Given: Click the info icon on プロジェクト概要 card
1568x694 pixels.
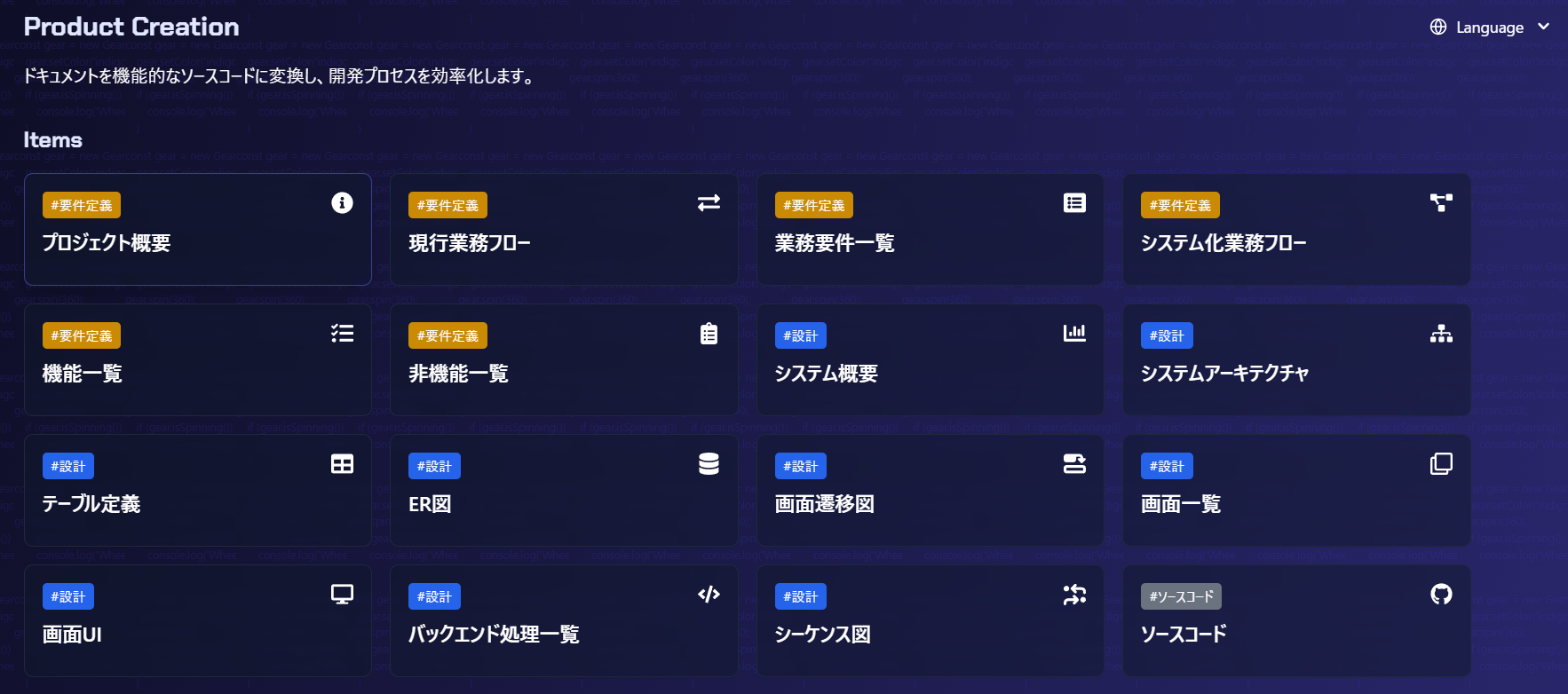Looking at the screenshot, I should coord(342,203).
